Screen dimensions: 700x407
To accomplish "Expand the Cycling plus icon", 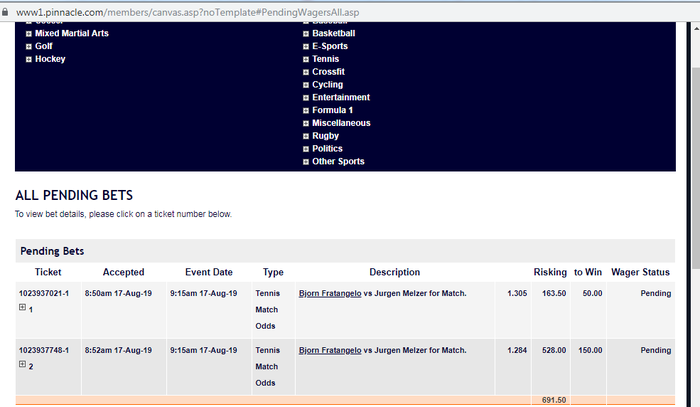I will (306, 85).
